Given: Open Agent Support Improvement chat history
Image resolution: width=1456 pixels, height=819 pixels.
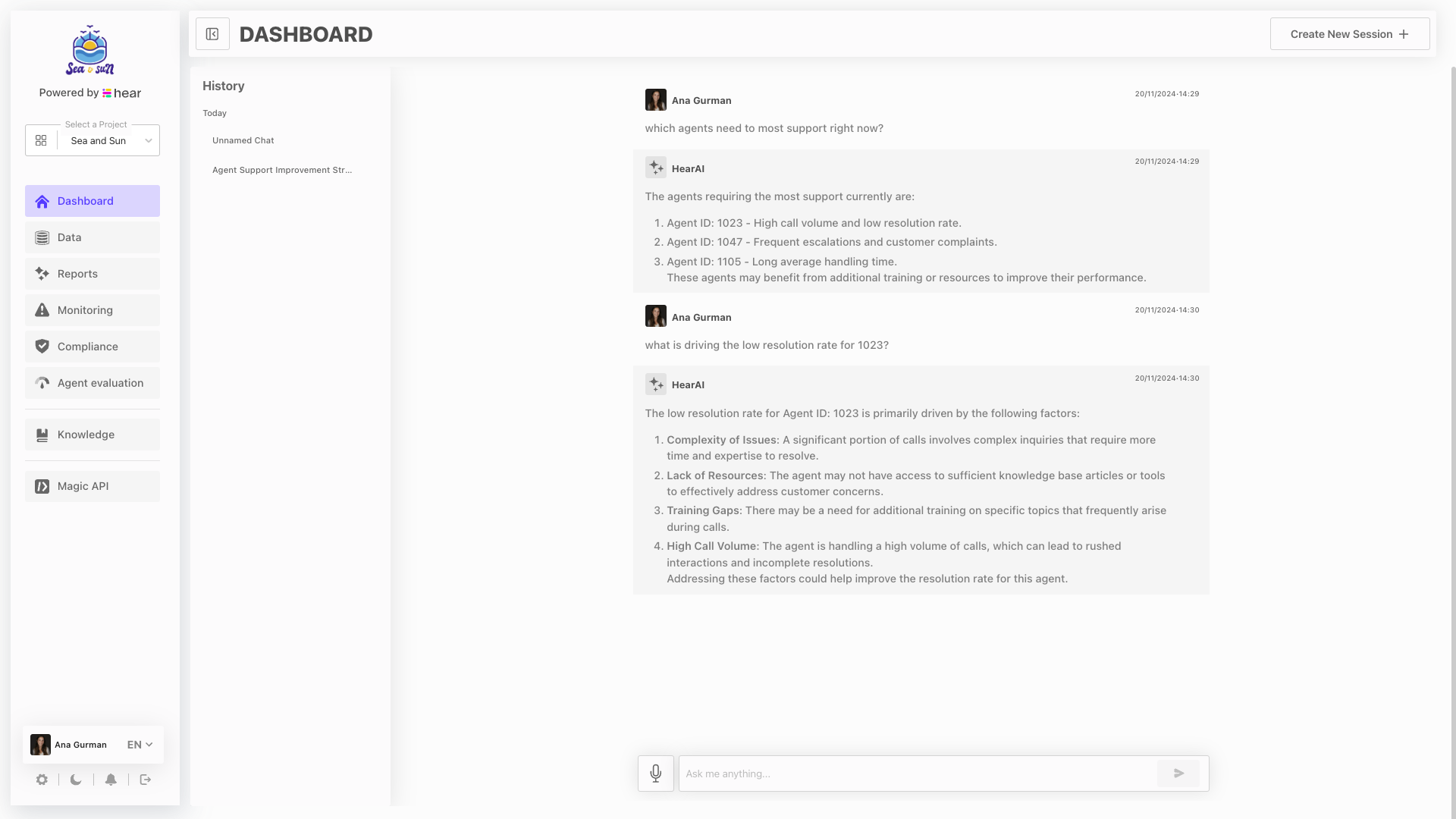Looking at the screenshot, I should (282, 170).
